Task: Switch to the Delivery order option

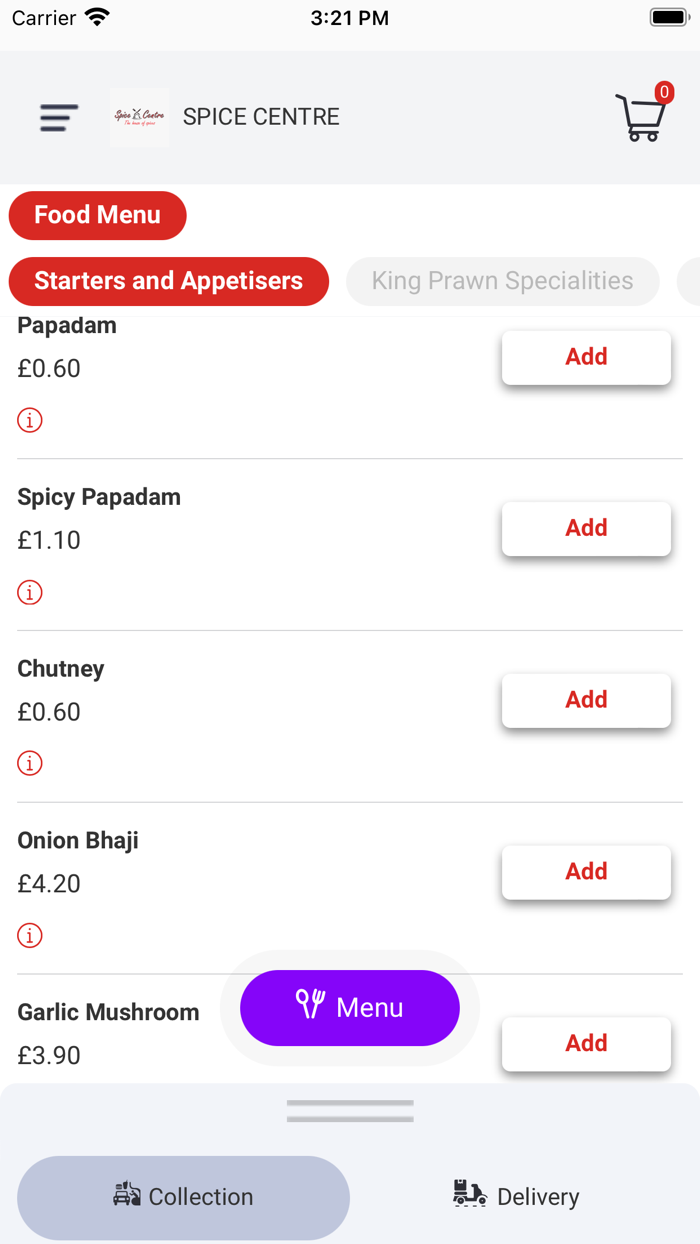Action: [515, 1196]
